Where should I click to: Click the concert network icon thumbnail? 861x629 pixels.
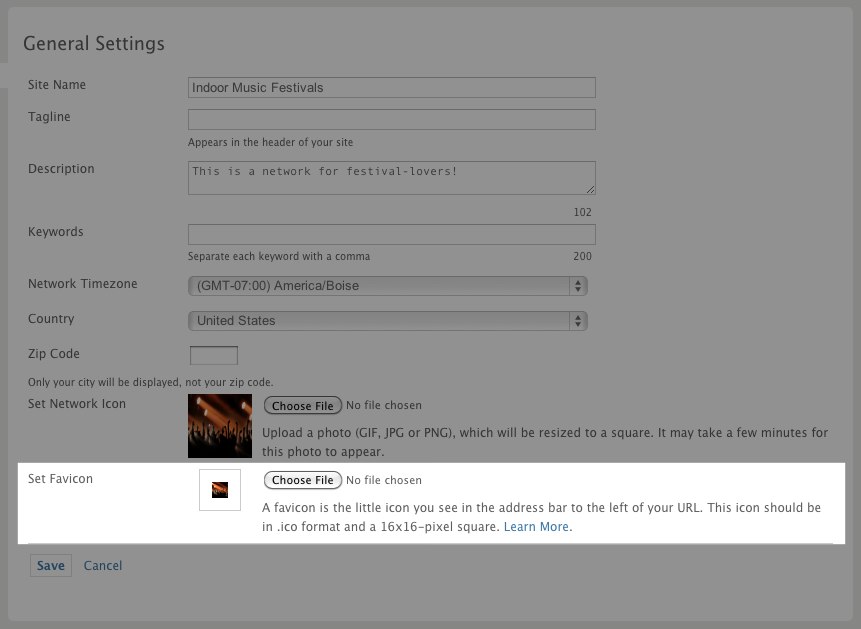[x=220, y=426]
